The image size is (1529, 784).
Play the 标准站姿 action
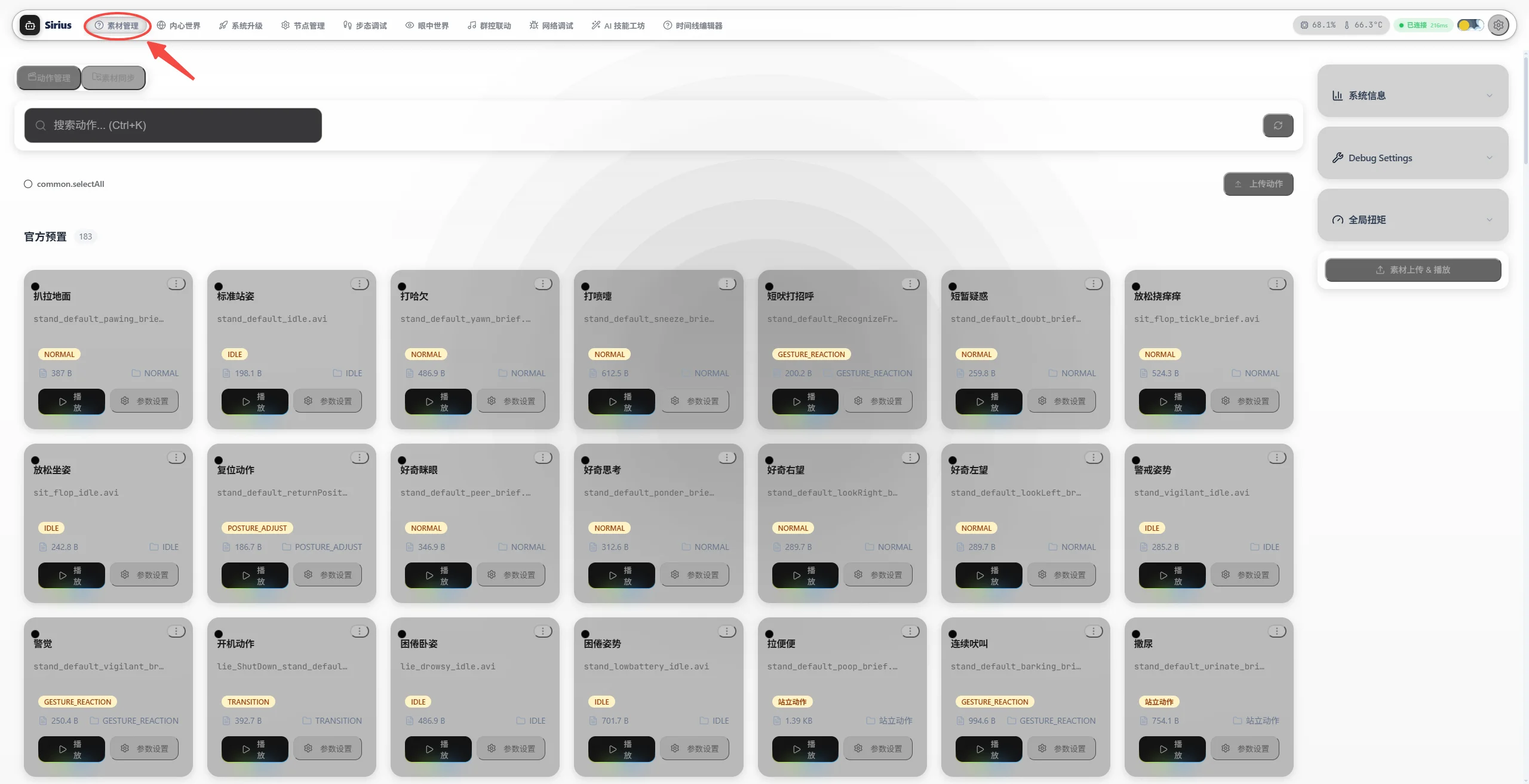click(255, 401)
